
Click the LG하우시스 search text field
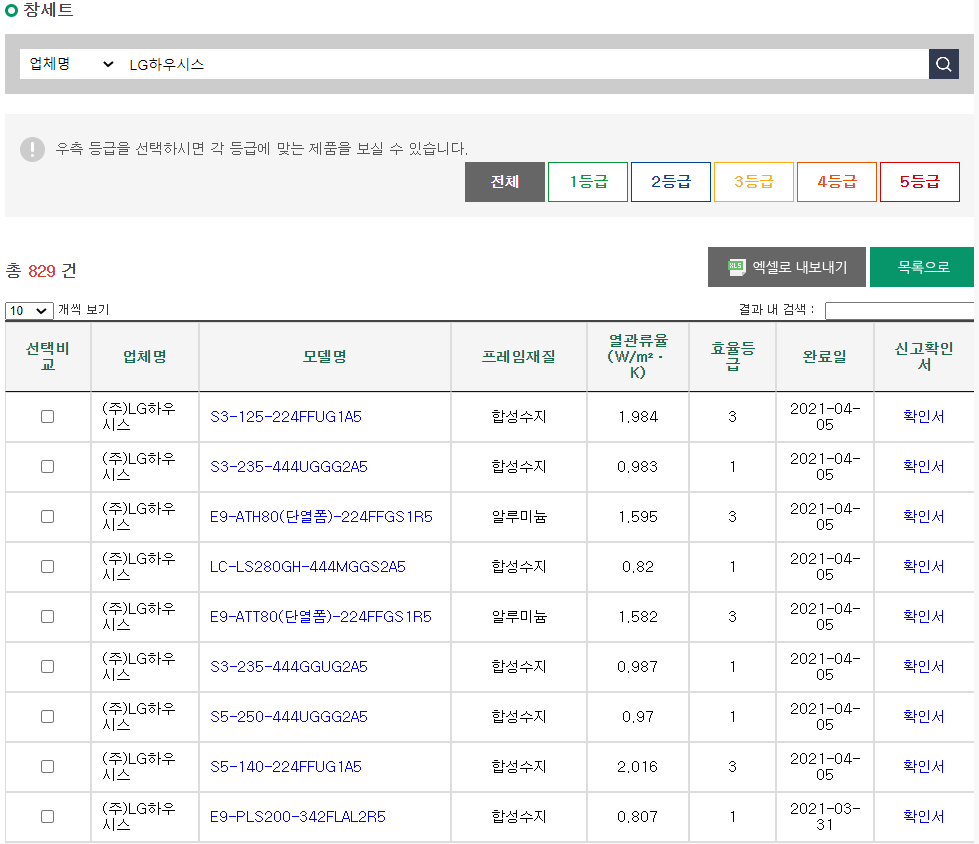point(526,64)
